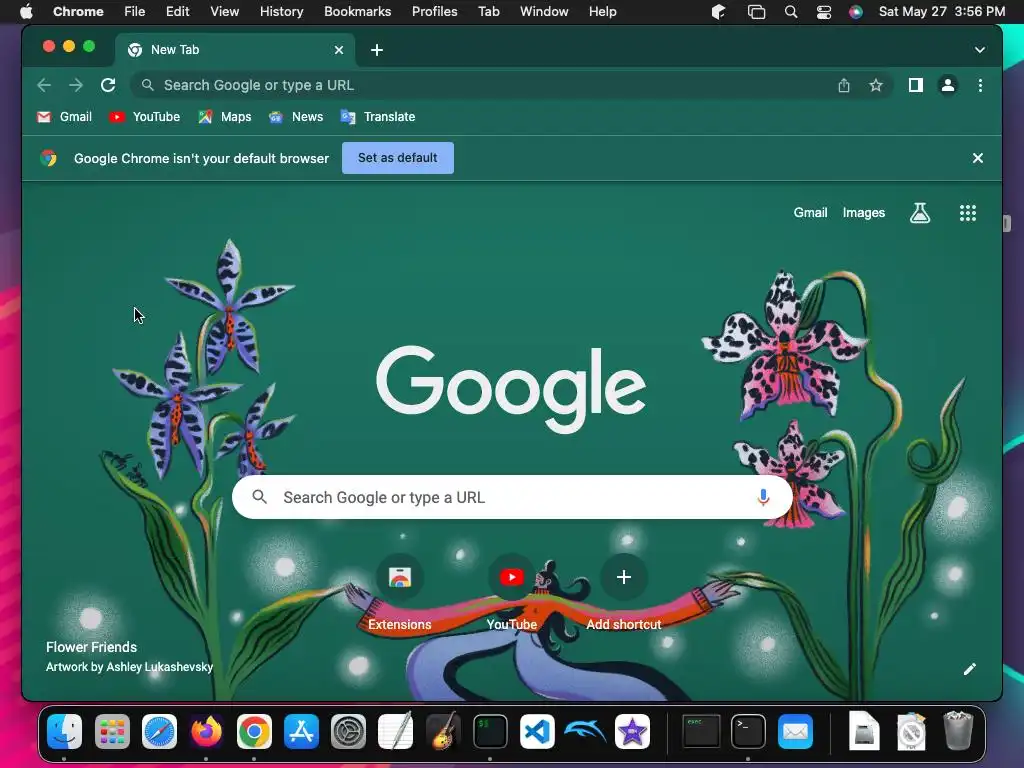Open the Bookmarks menu

pyautogui.click(x=357, y=12)
